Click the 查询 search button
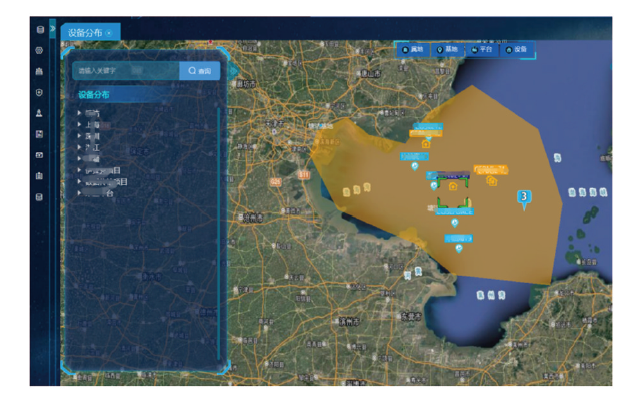Image resolution: width=631 pixels, height=396 pixels. coord(200,71)
